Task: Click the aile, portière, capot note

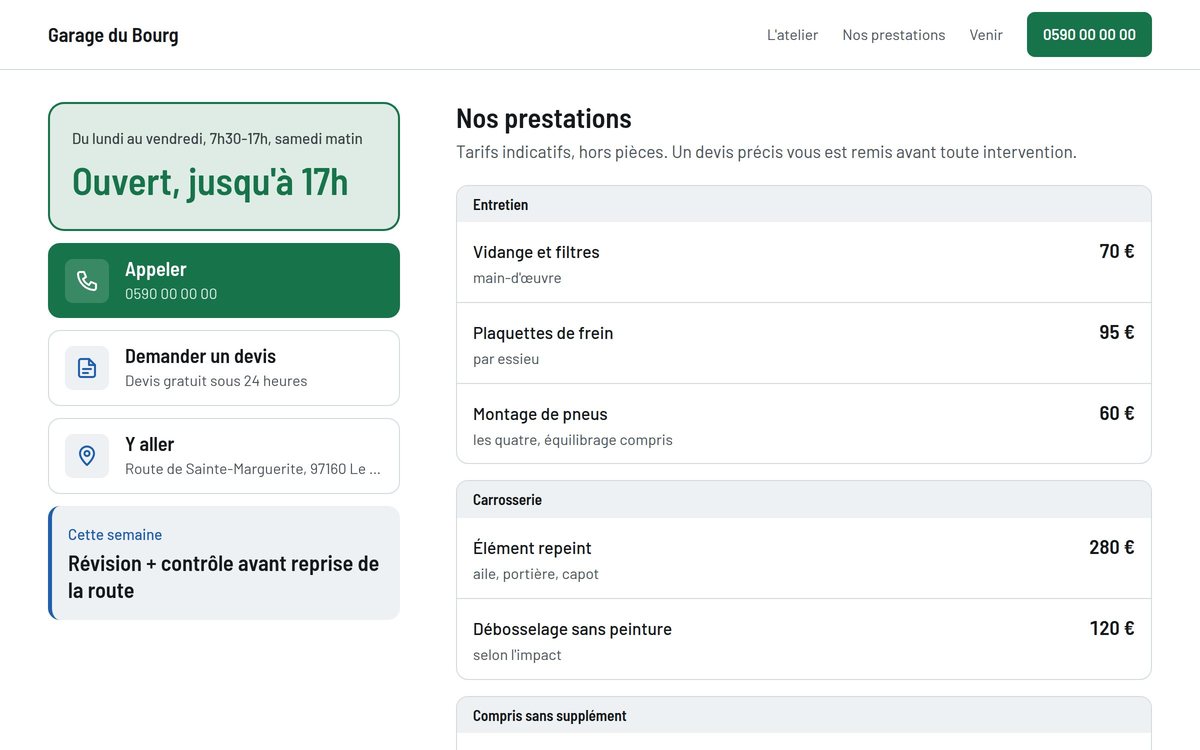Action: click(x=536, y=574)
